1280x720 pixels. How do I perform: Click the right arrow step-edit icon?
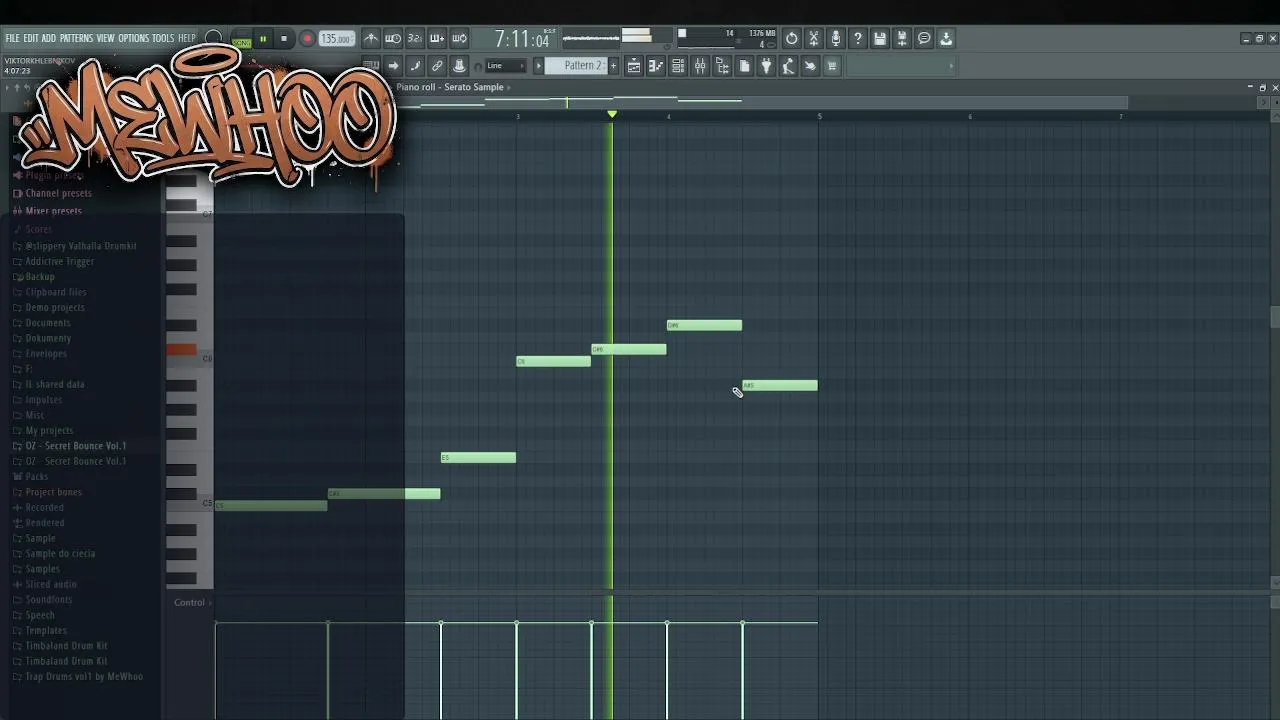coord(393,66)
